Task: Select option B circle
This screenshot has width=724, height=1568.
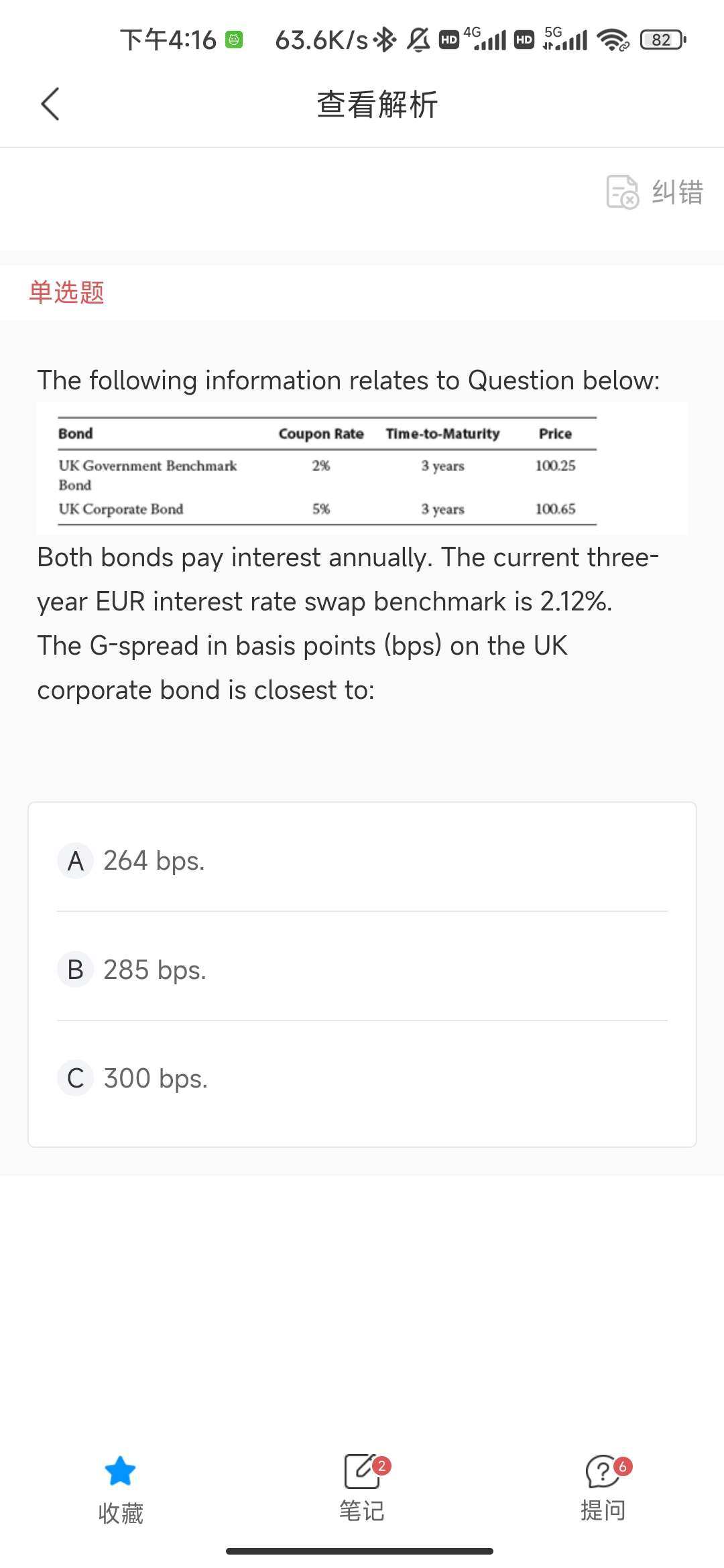Action: (76, 970)
